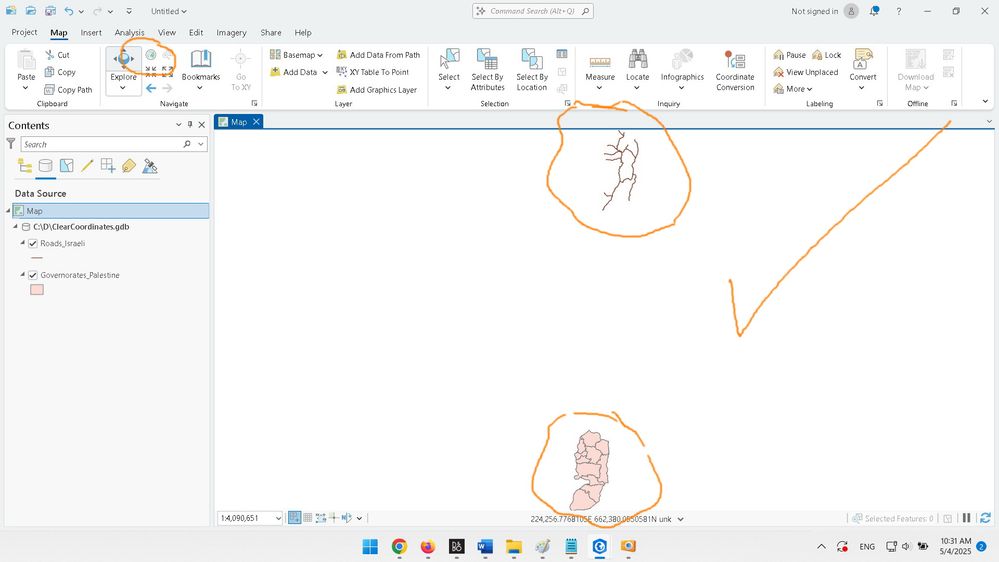Viewport: 999px width, 562px height.
Task: Refresh the map using status bar icon
Action: (985, 518)
